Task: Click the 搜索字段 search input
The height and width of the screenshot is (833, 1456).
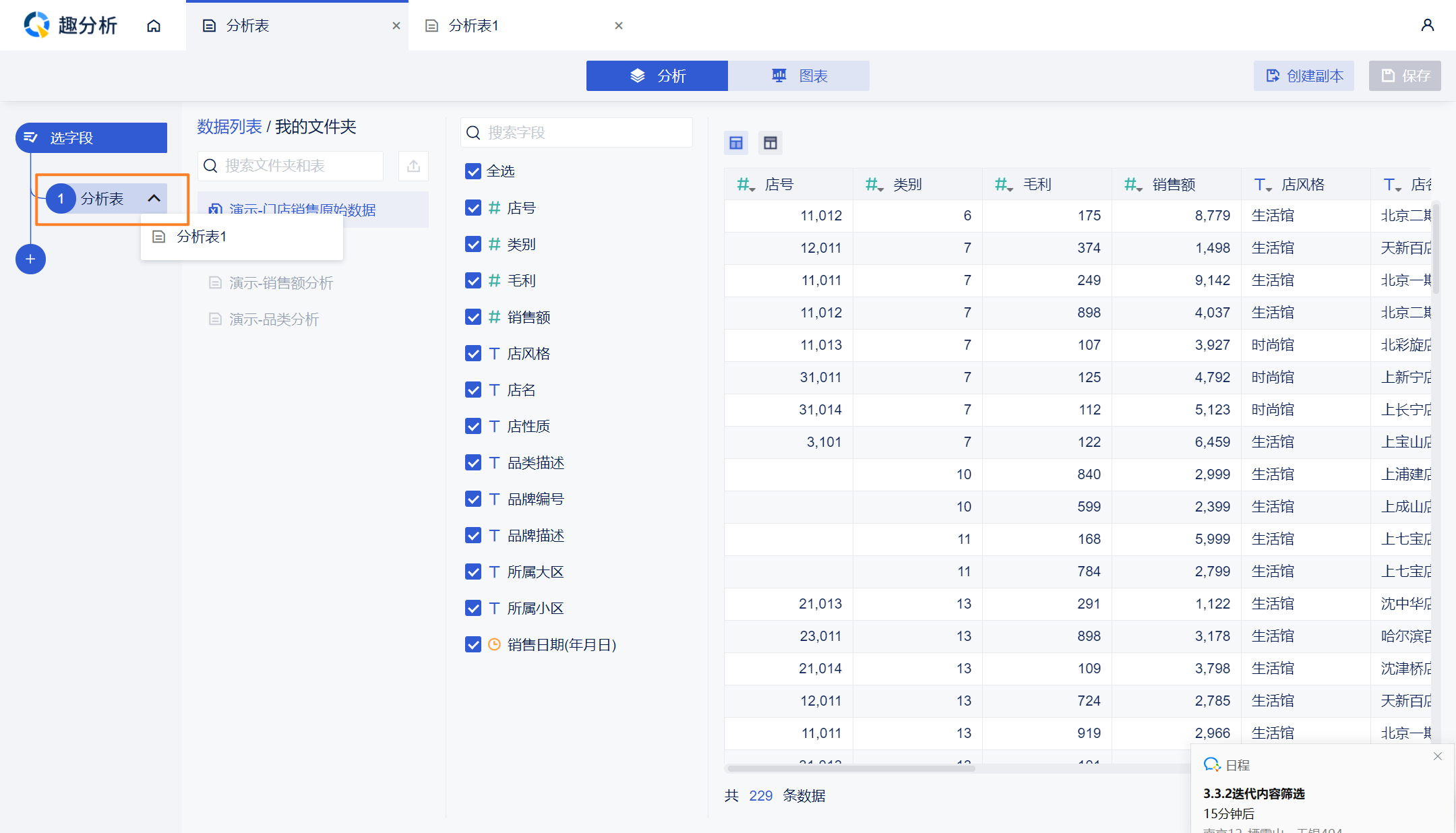Action: click(576, 133)
